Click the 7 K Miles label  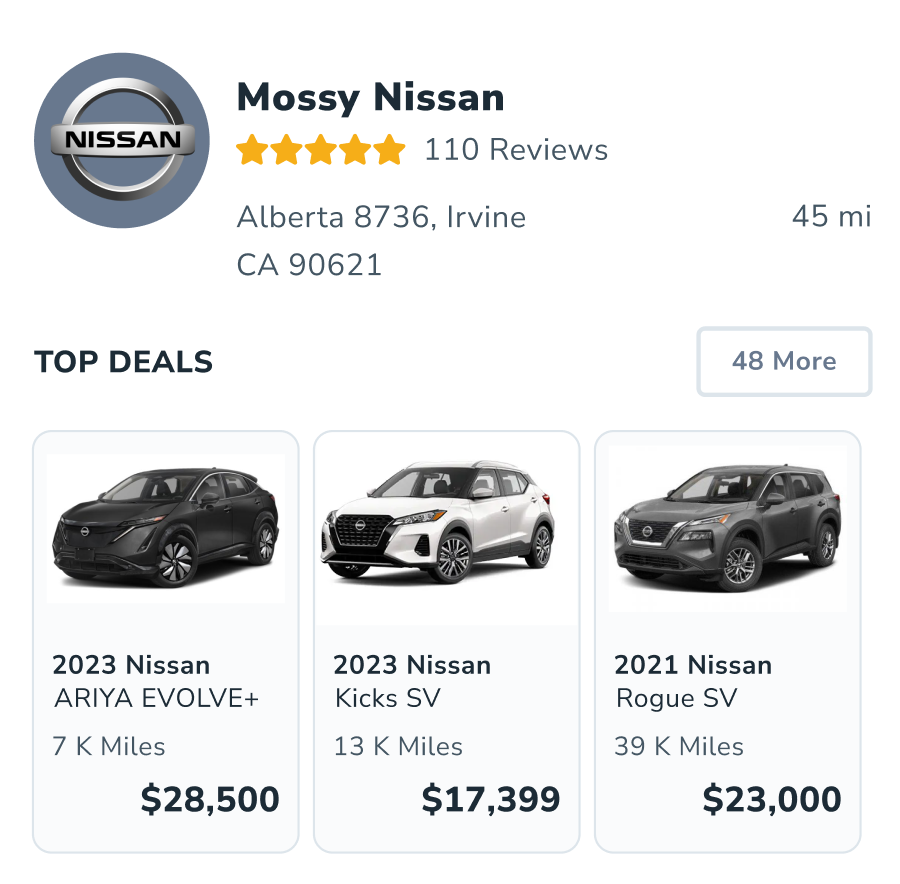(x=109, y=747)
